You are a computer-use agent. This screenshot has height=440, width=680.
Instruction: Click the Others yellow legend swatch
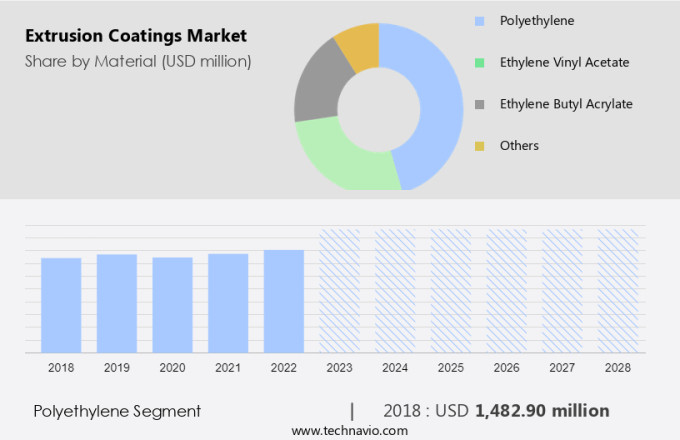click(x=481, y=146)
